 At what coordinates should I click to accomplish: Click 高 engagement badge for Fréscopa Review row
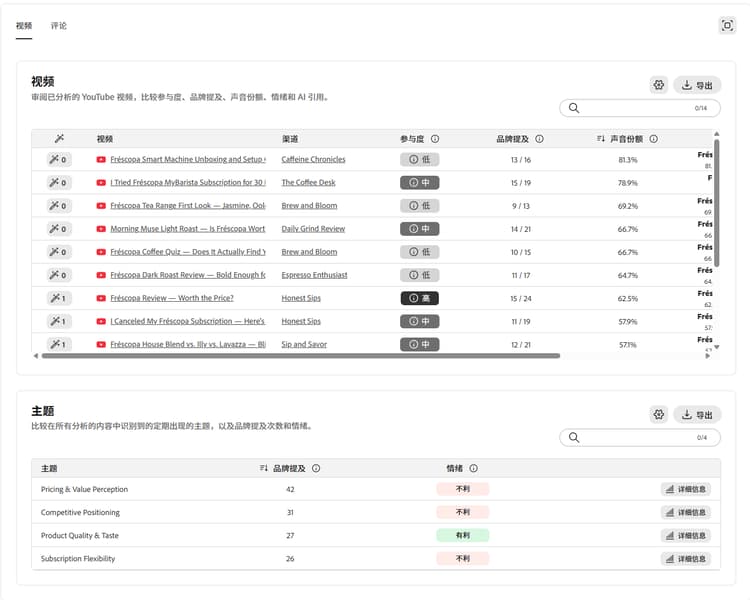419,298
